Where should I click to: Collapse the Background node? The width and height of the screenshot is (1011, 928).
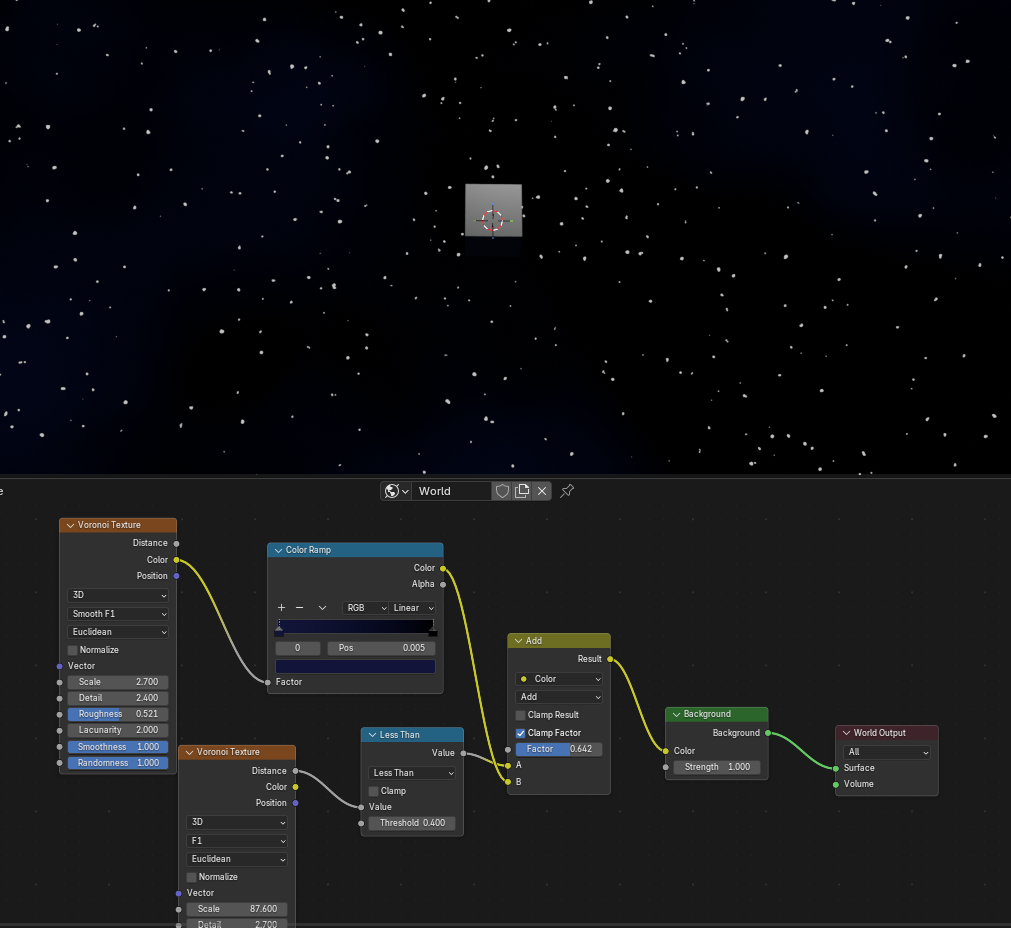tap(676, 715)
